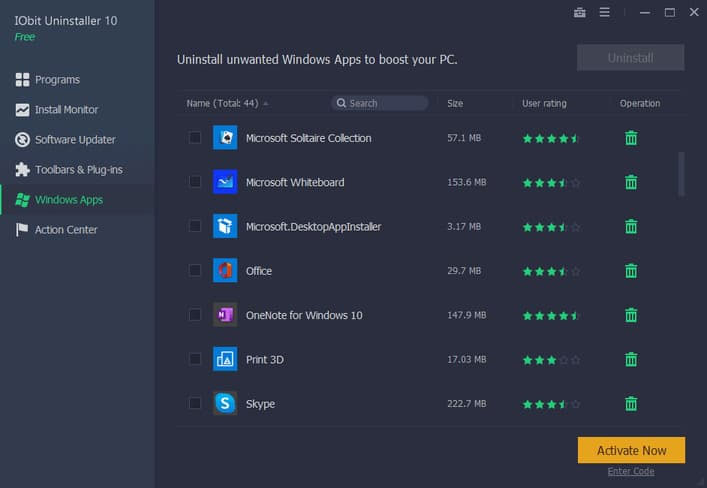Check the Microsoft Whiteboard checkbox
The image size is (707, 488).
tap(195, 182)
